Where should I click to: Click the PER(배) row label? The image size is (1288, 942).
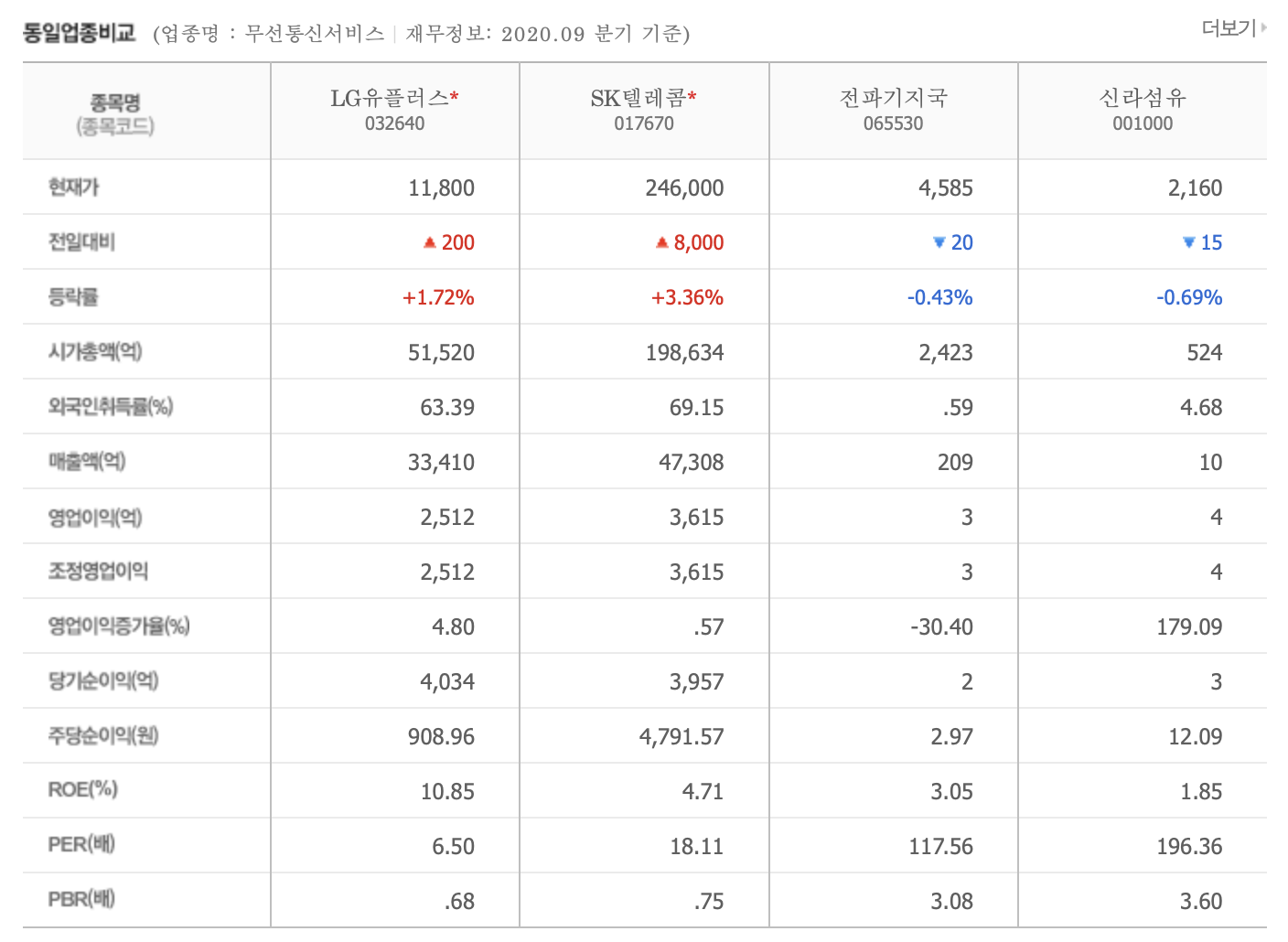(x=81, y=844)
